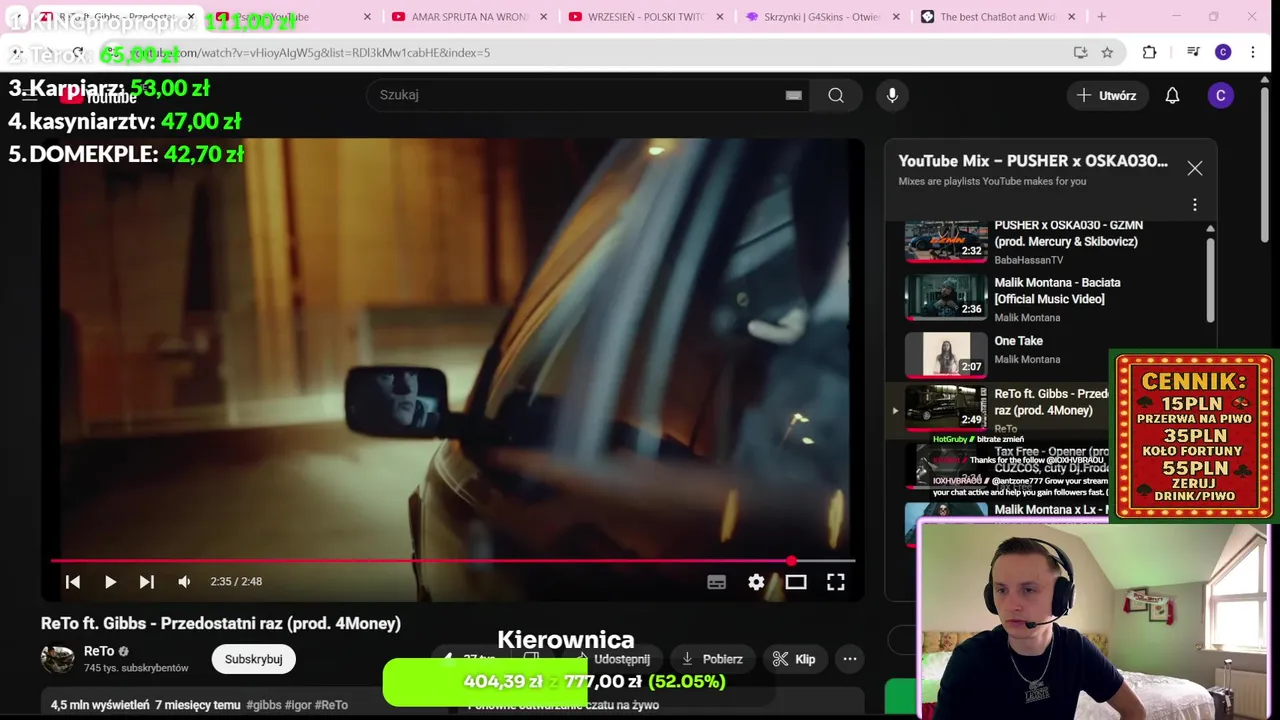Click the red scrubber handle on the progress bar

point(792,561)
